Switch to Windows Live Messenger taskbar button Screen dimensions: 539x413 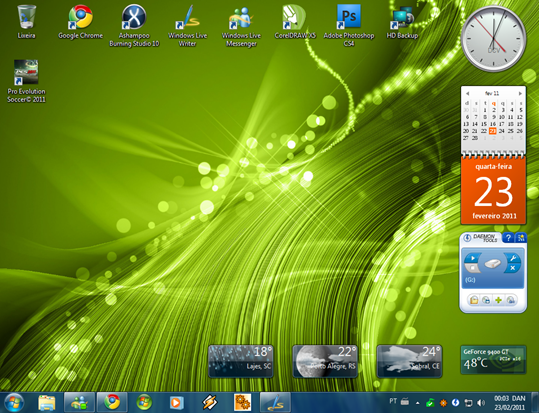coord(79,403)
